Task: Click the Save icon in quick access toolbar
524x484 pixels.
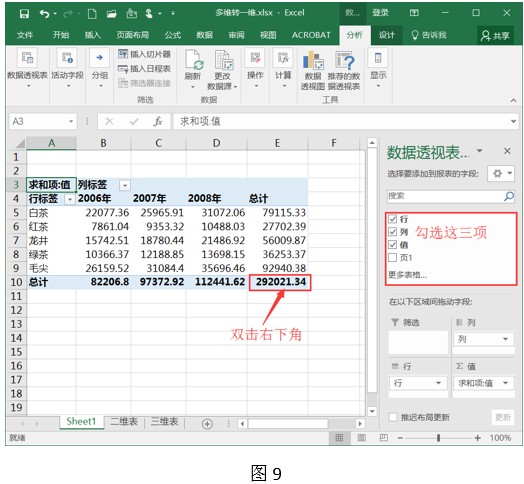Action: (x=24, y=14)
